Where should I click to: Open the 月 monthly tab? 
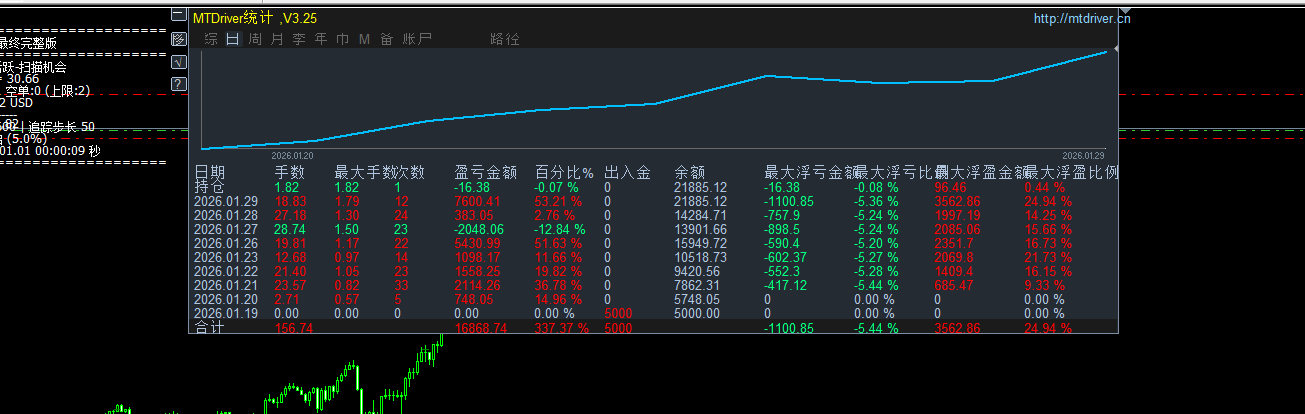point(276,39)
